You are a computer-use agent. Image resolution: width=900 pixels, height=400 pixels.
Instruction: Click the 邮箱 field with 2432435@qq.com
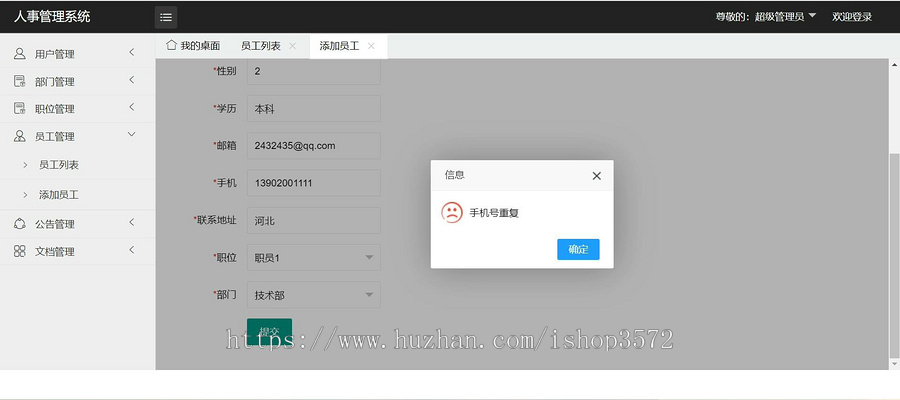tap(313, 146)
